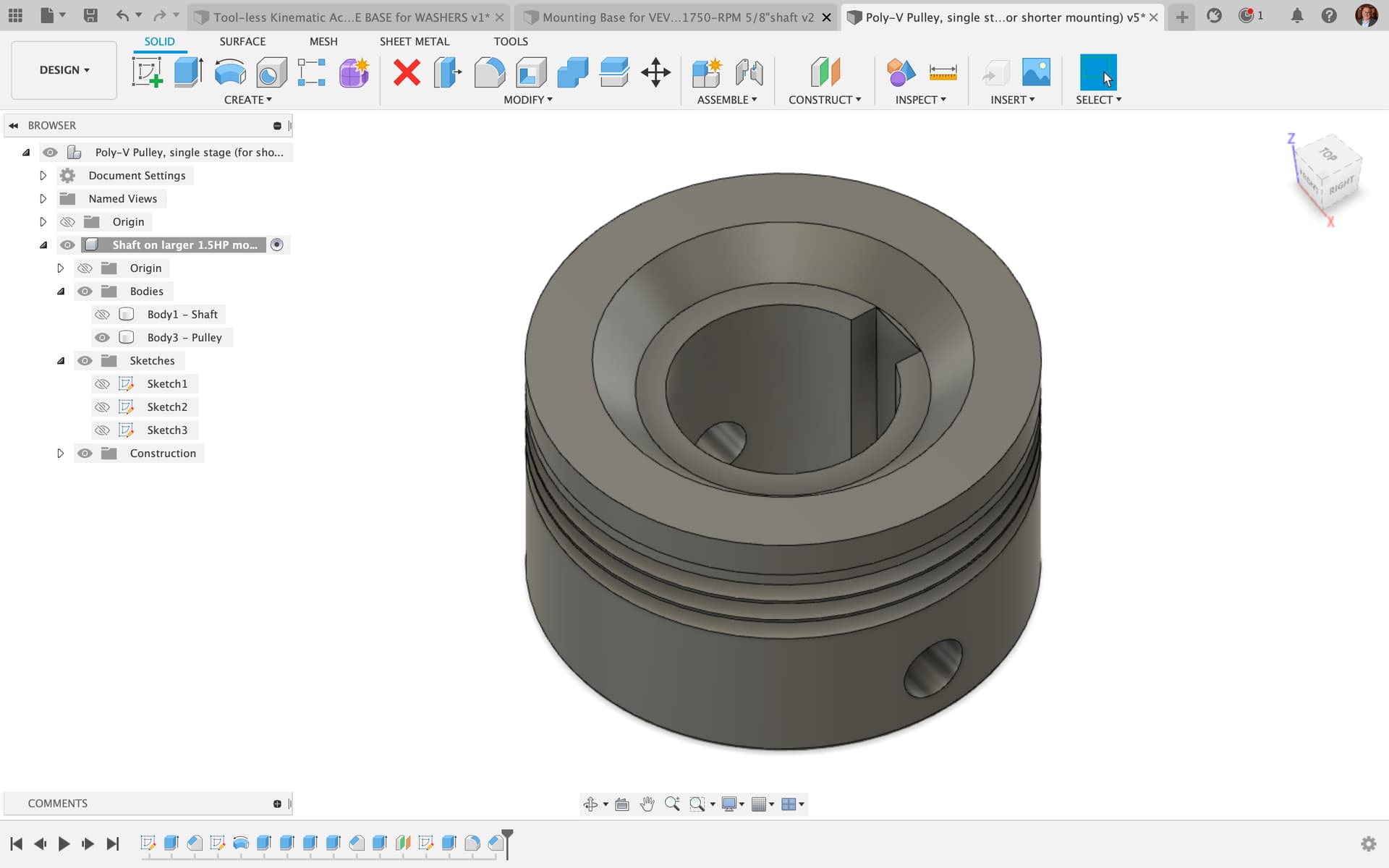The width and height of the screenshot is (1389, 868).
Task: Open the CREATE dropdown menu
Action: tap(248, 100)
